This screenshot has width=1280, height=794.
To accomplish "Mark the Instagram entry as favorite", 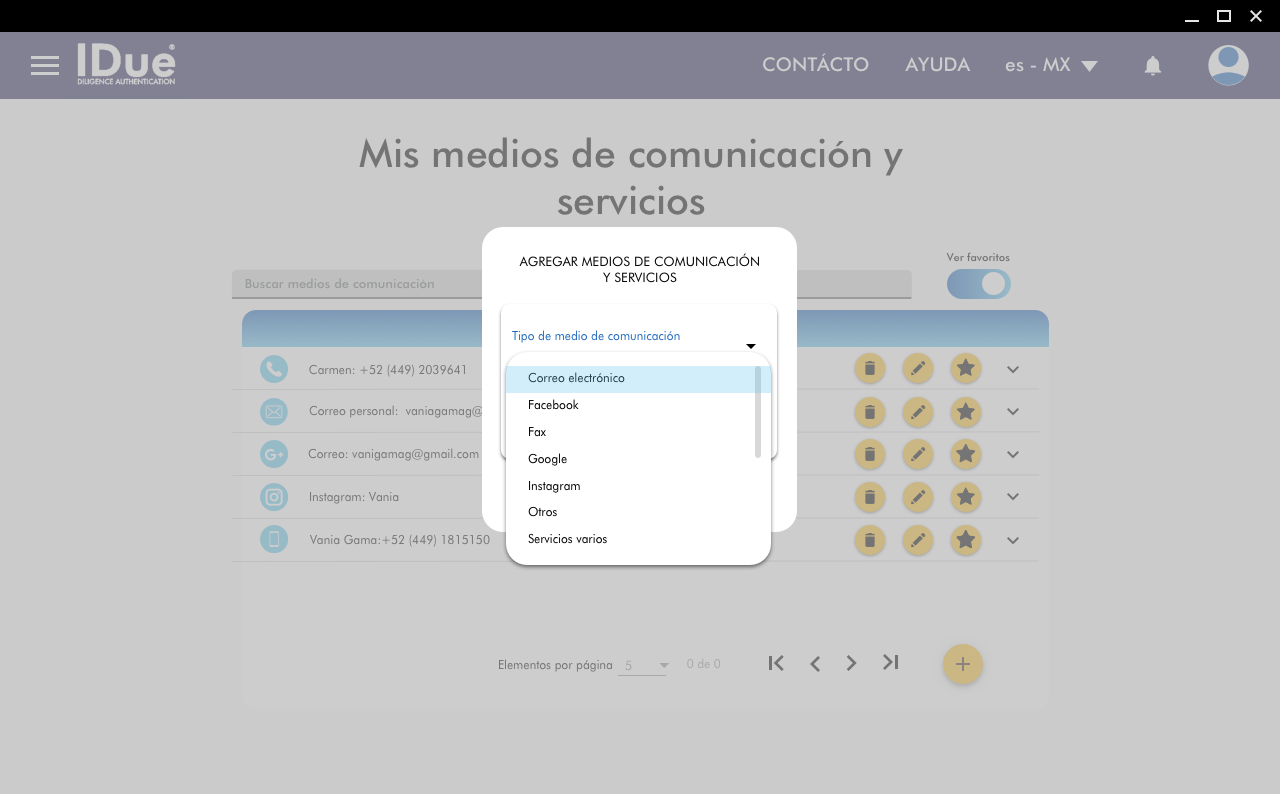I will pos(965,497).
